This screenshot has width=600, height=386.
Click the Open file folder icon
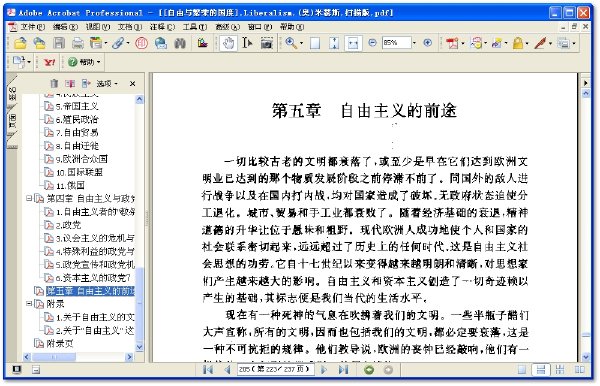coord(20,43)
